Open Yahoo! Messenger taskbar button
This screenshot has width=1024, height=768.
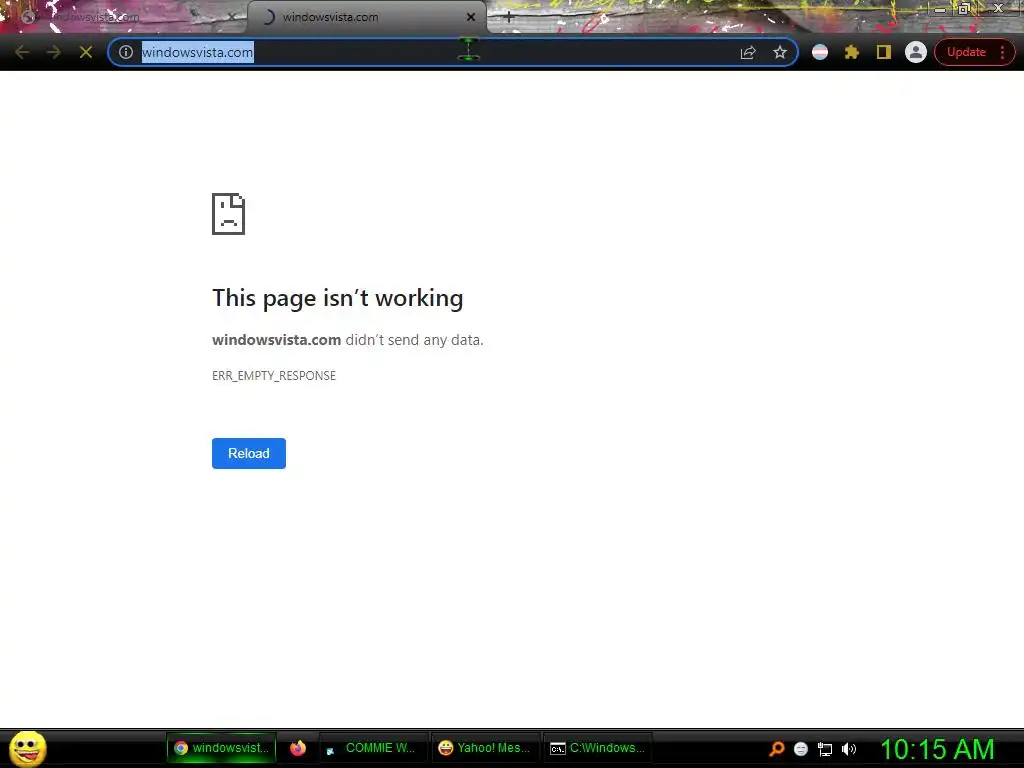pyautogui.click(x=485, y=748)
